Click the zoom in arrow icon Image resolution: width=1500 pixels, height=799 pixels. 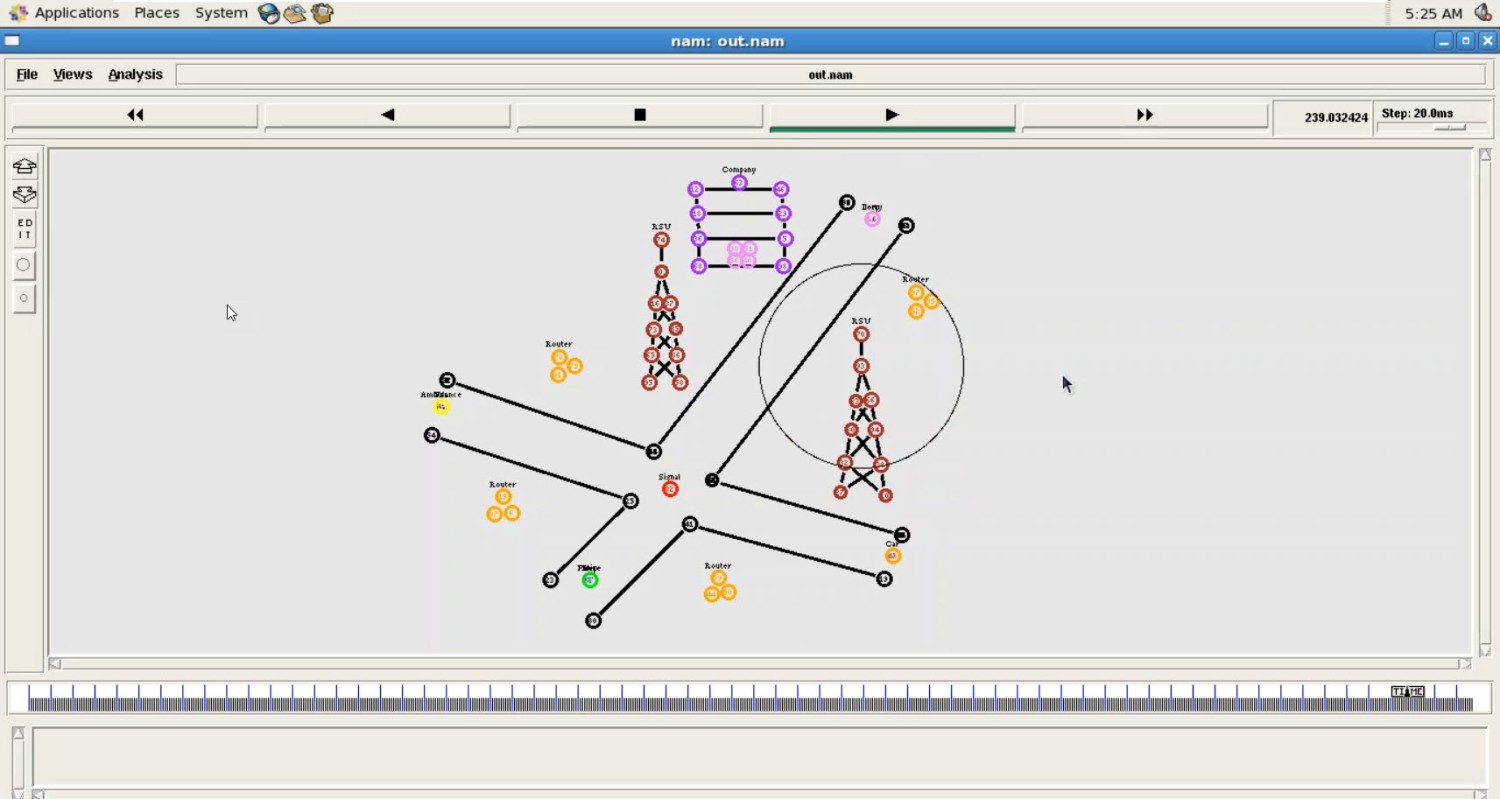click(x=24, y=166)
